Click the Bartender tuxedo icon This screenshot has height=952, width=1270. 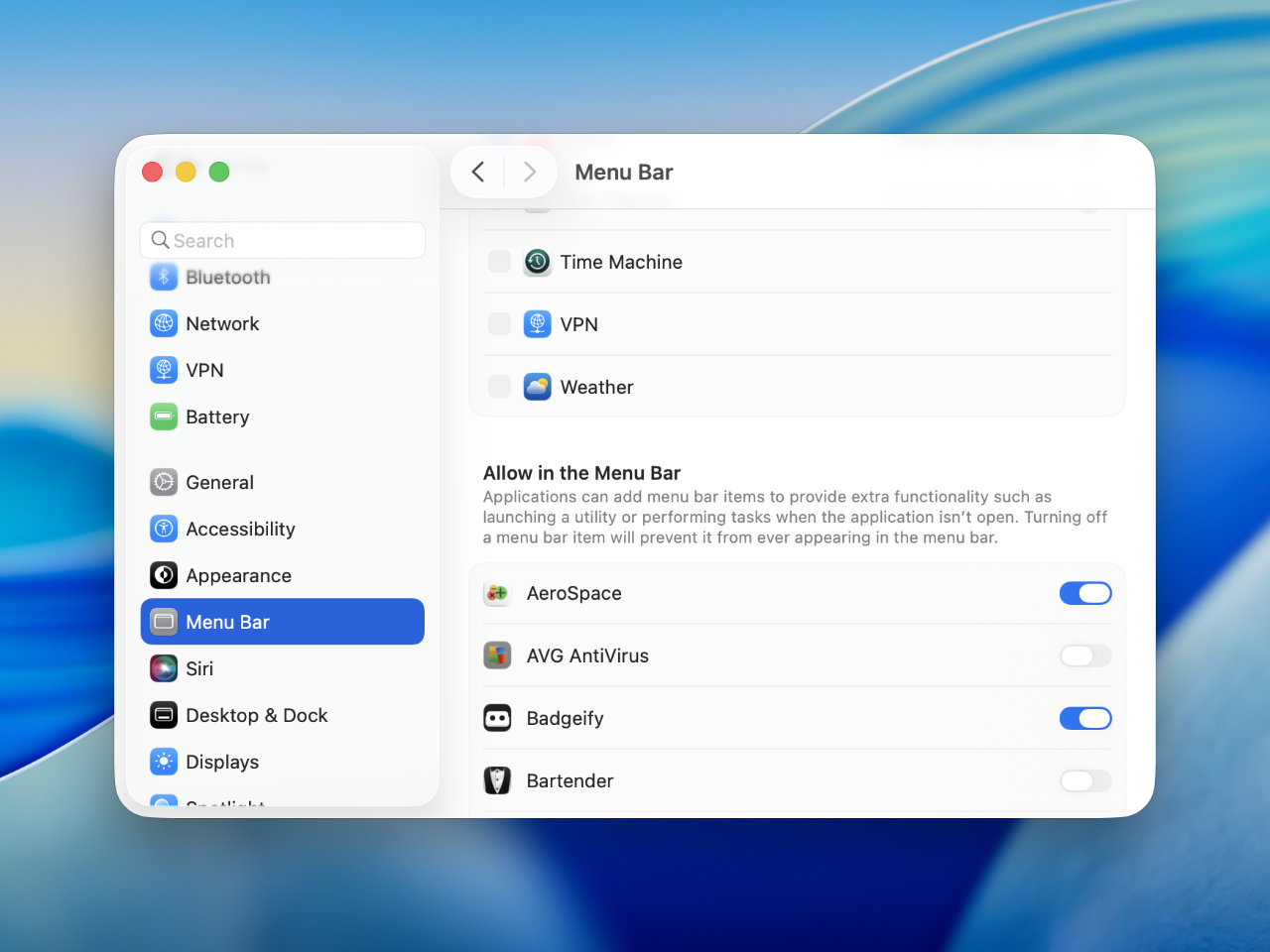497,780
